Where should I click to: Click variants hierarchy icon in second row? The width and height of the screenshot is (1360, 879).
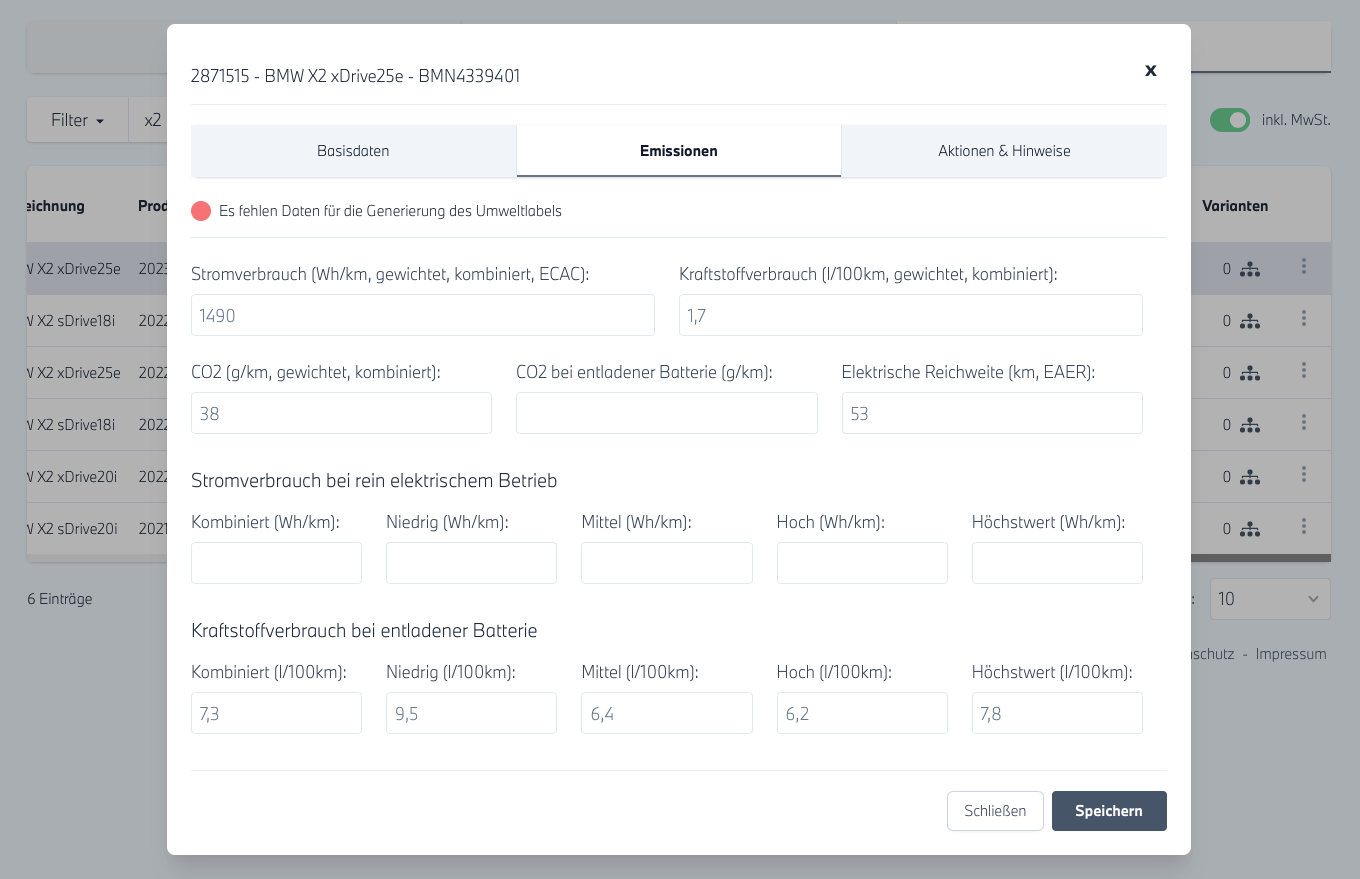click(x=1249, y=321)
